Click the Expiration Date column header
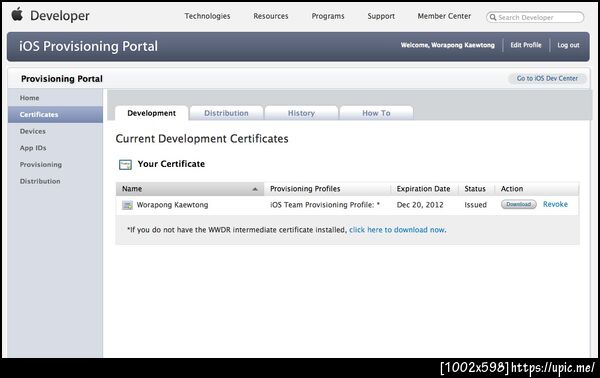Screen dimensions: 600x378 coord(423,189)
